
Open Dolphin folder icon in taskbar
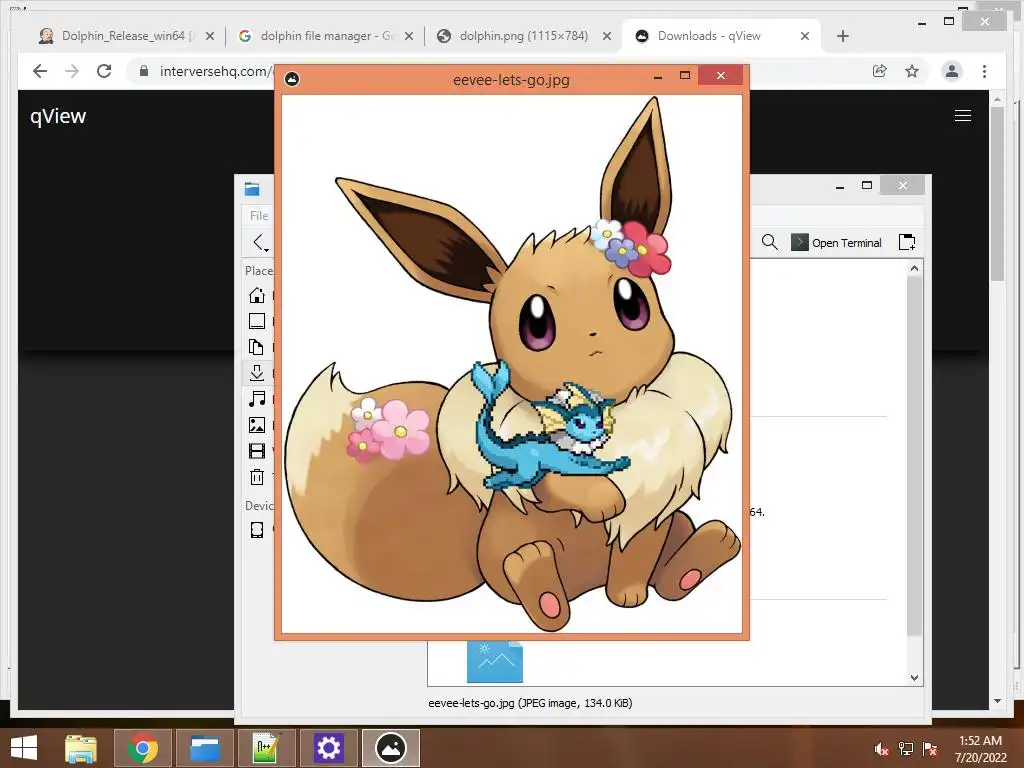204,748
